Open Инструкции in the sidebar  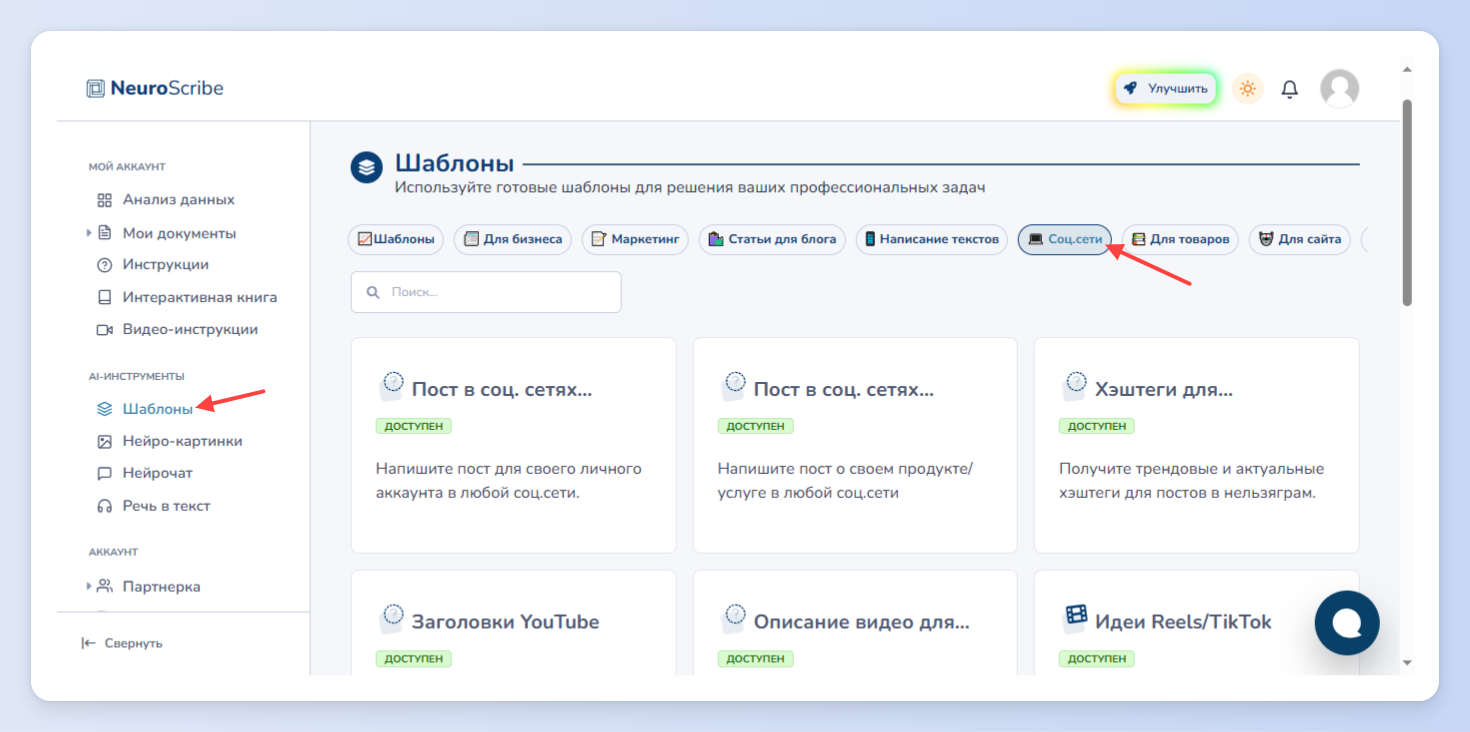click(x=165, y=265)
